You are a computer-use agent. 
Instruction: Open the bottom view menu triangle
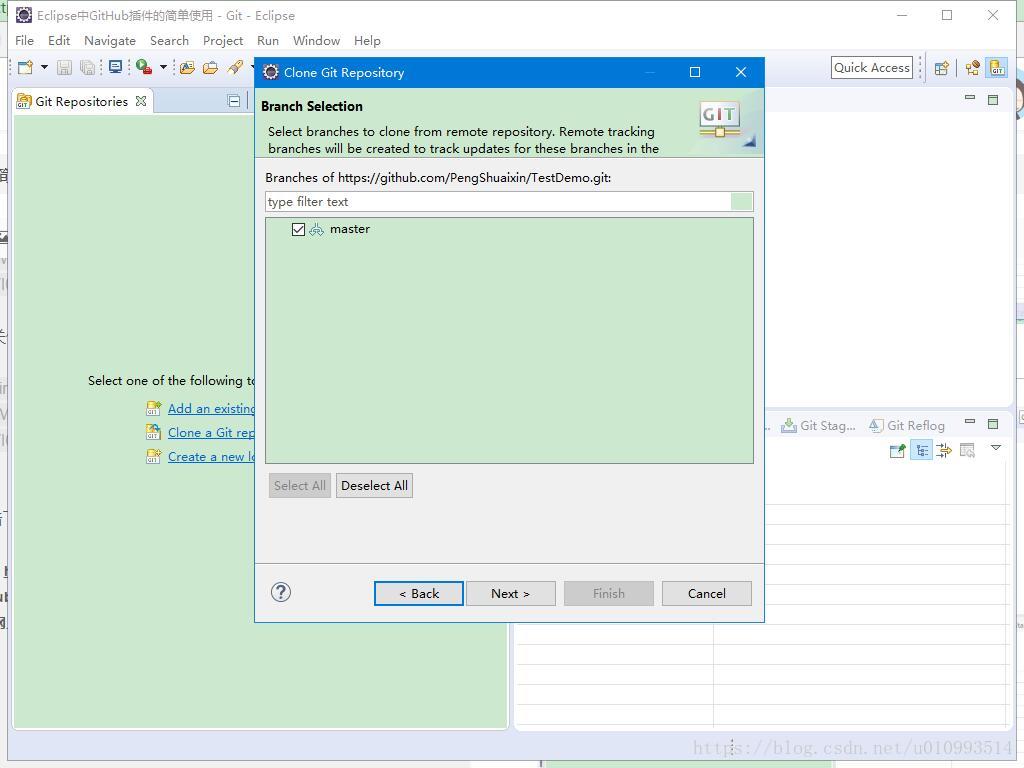coord(996,448)
